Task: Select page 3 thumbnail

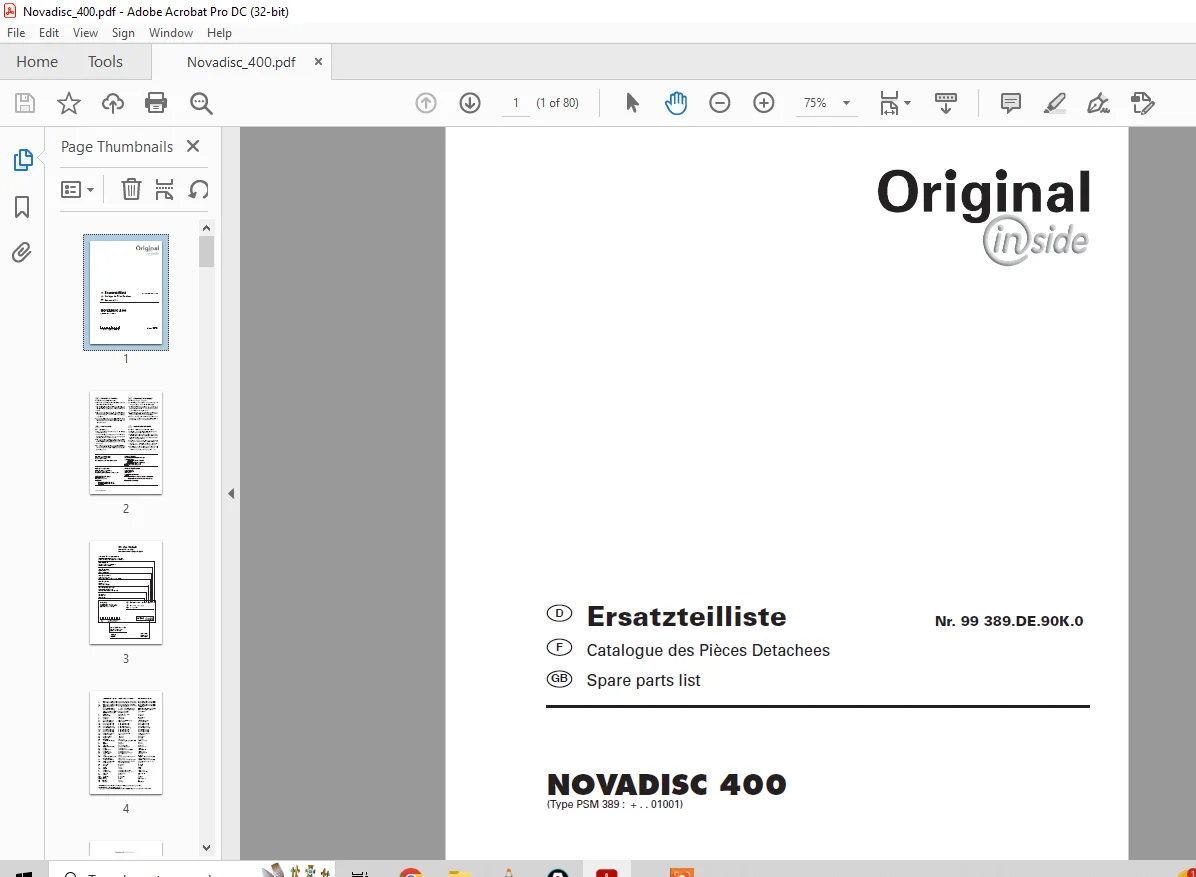Action: point(126,593)
